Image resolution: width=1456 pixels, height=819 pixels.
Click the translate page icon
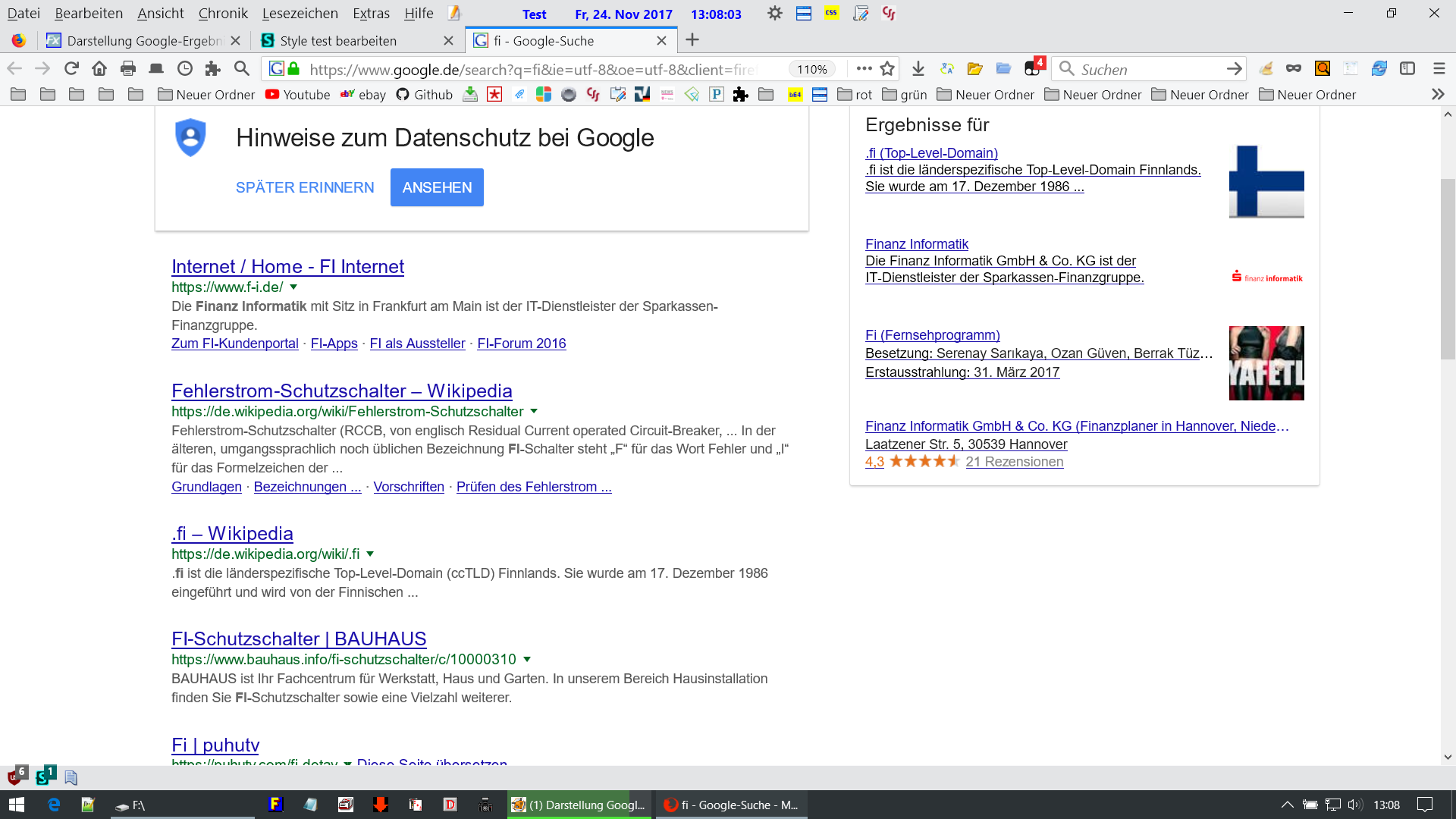[946, 69]
